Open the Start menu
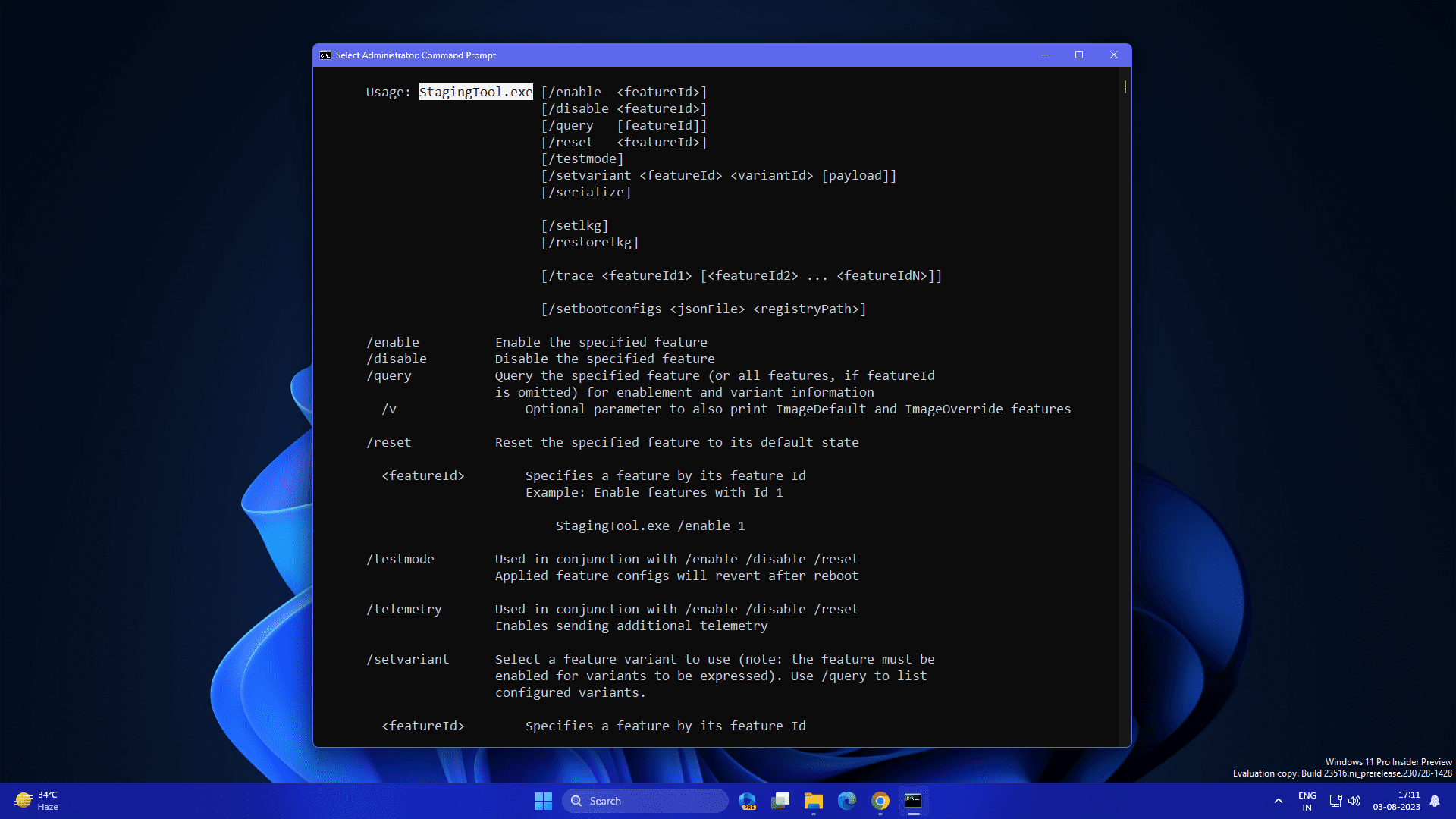Image resolution: width=1456 pixels, height=819 pixels. (543, 801)
